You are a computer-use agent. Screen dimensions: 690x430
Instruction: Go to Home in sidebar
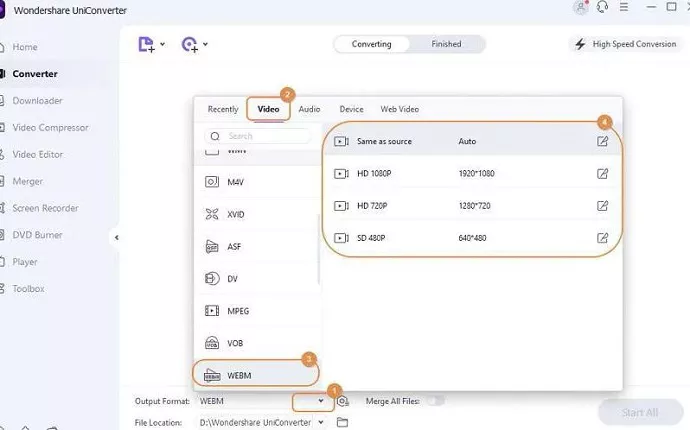25,47
